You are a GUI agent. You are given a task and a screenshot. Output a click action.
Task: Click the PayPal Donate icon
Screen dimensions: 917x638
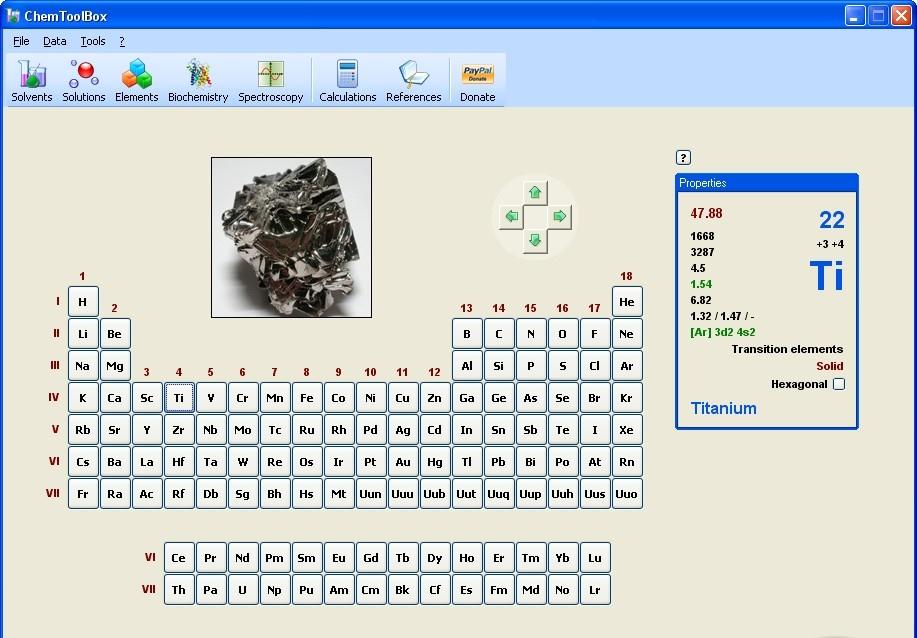click(477, 80)
